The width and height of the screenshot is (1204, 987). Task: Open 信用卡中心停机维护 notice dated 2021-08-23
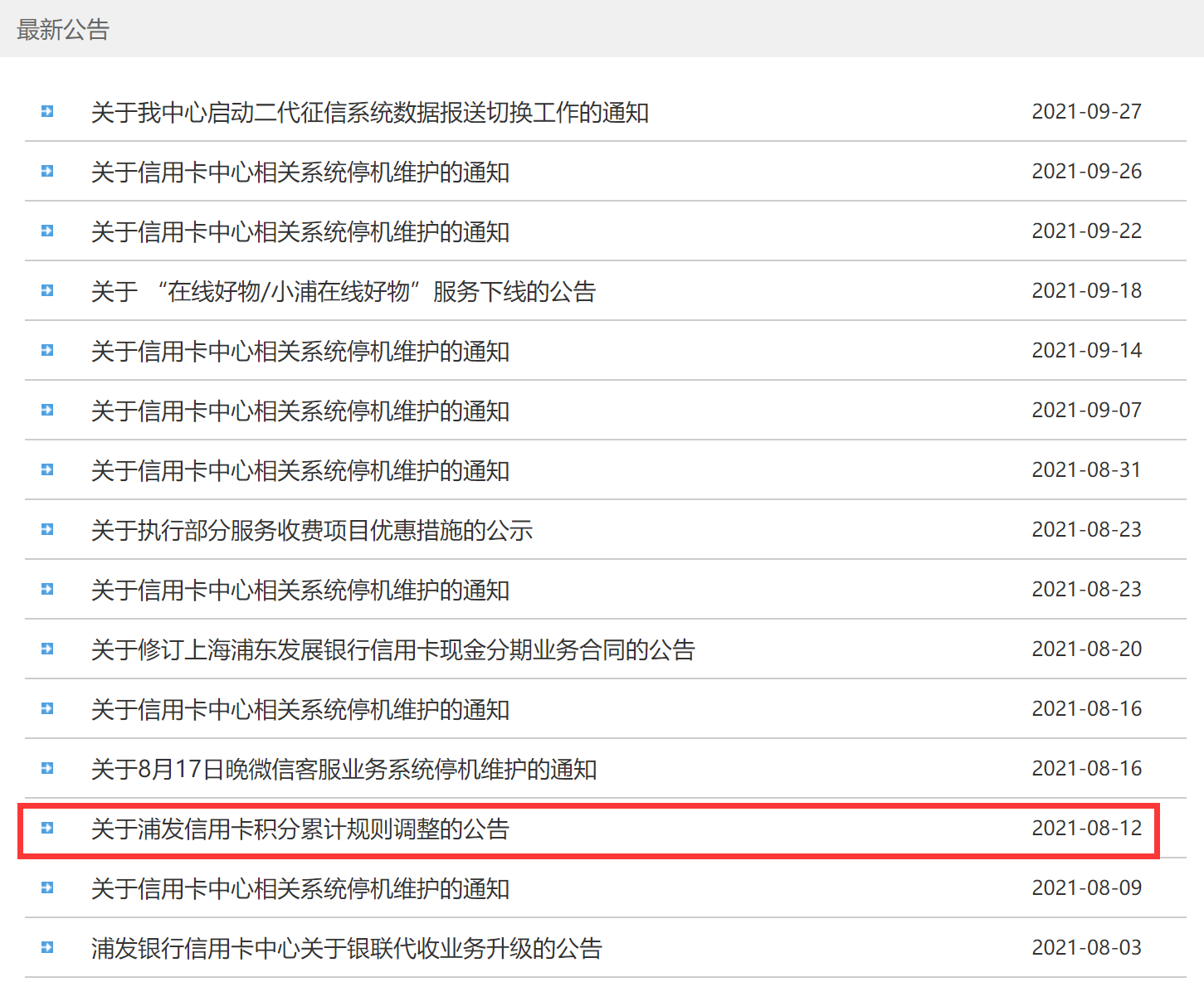[300, 590]
